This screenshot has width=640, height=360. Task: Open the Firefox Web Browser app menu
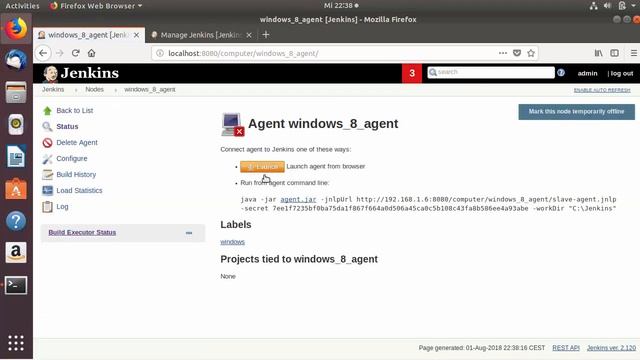point(96,6)
